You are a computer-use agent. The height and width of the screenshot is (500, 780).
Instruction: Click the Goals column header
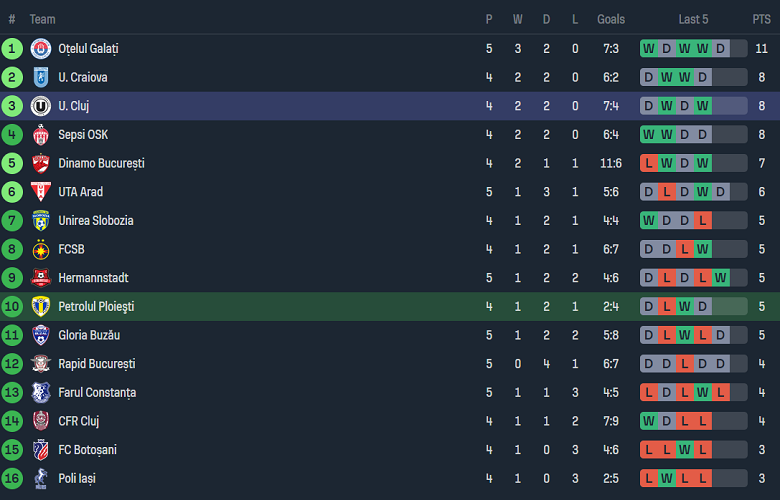(x=610, y=19)
